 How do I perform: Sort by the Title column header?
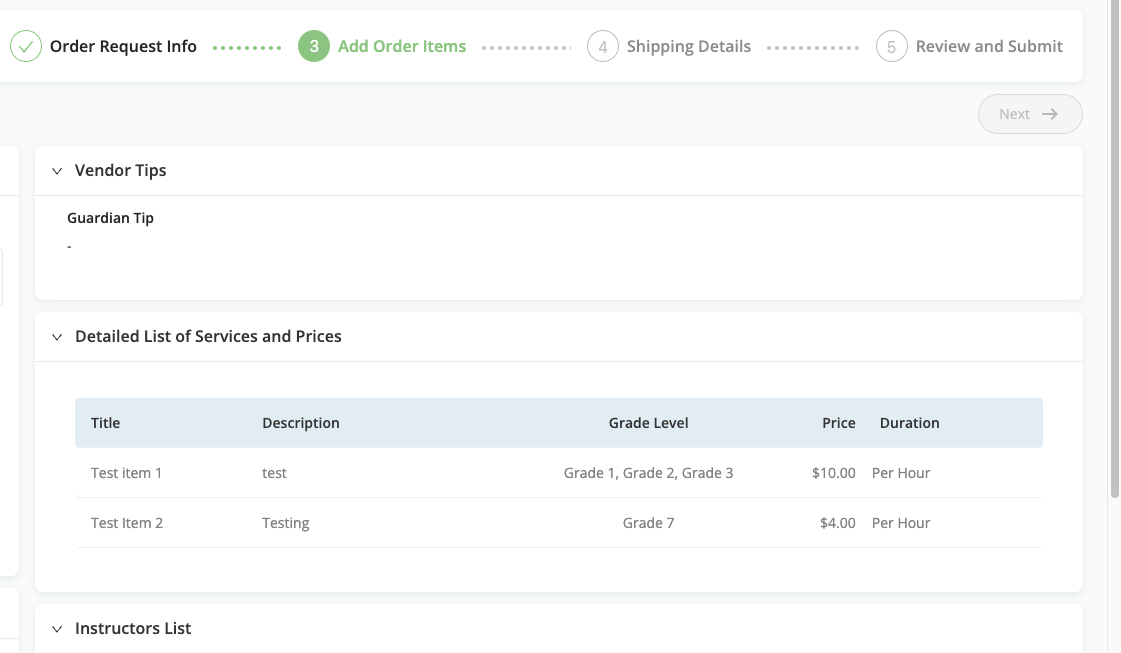point(105,423)
